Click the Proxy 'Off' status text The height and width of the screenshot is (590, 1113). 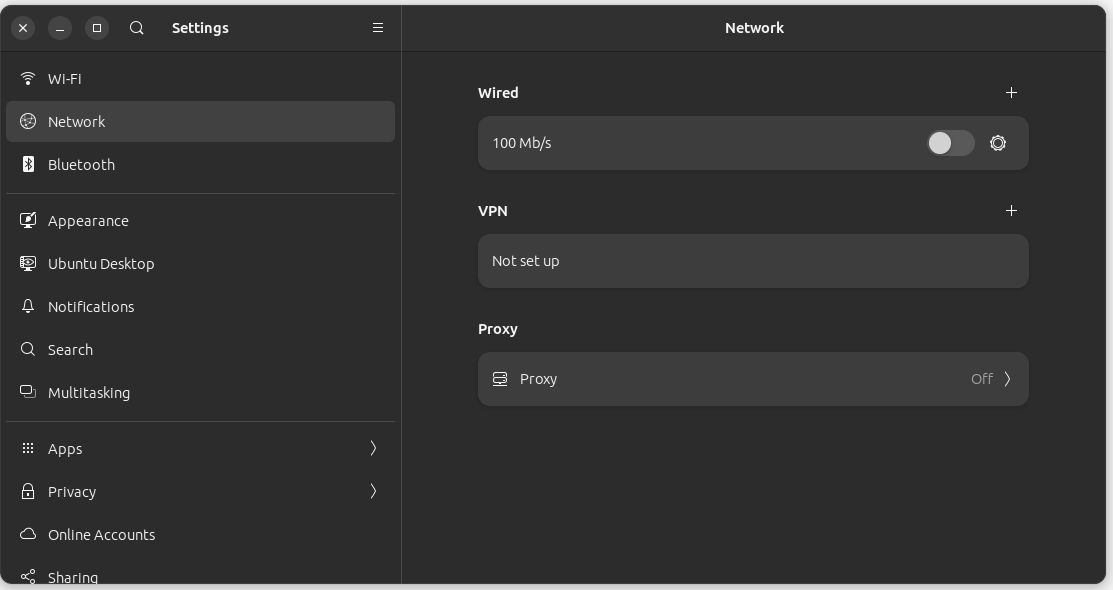pyautogui.click(x=982, y=379)
